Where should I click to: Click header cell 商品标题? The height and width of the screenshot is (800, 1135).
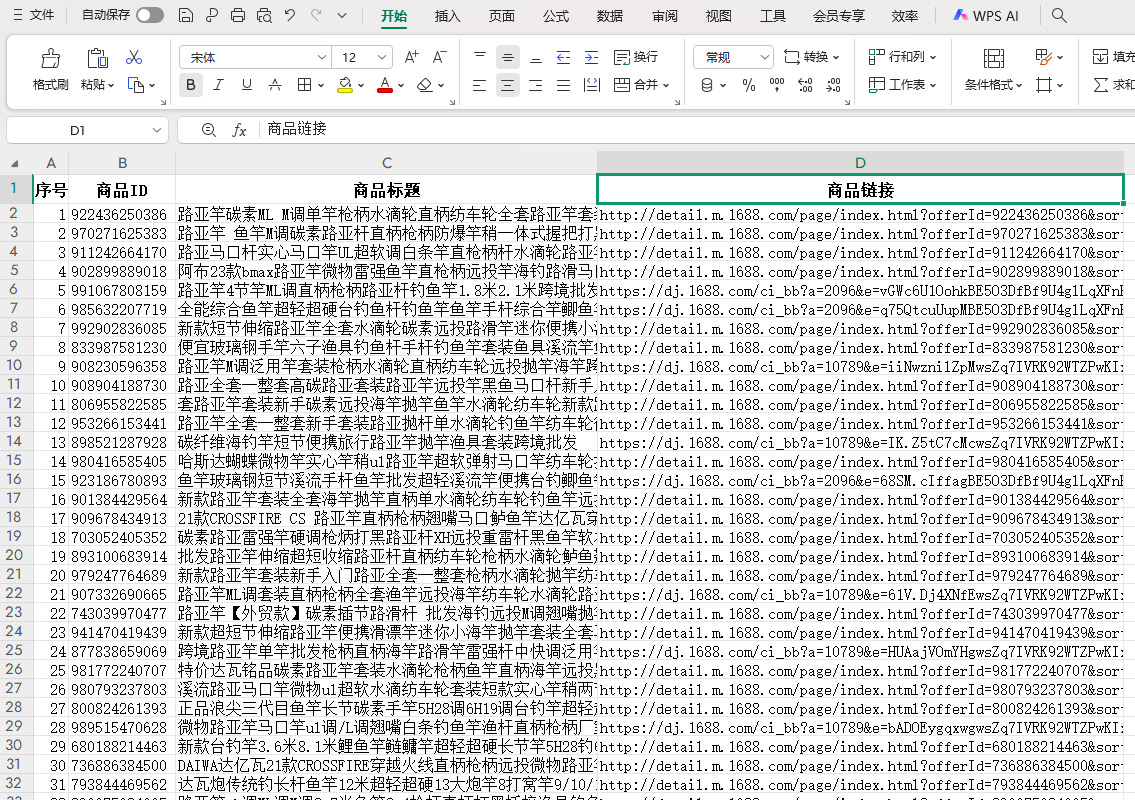[387, 190]
